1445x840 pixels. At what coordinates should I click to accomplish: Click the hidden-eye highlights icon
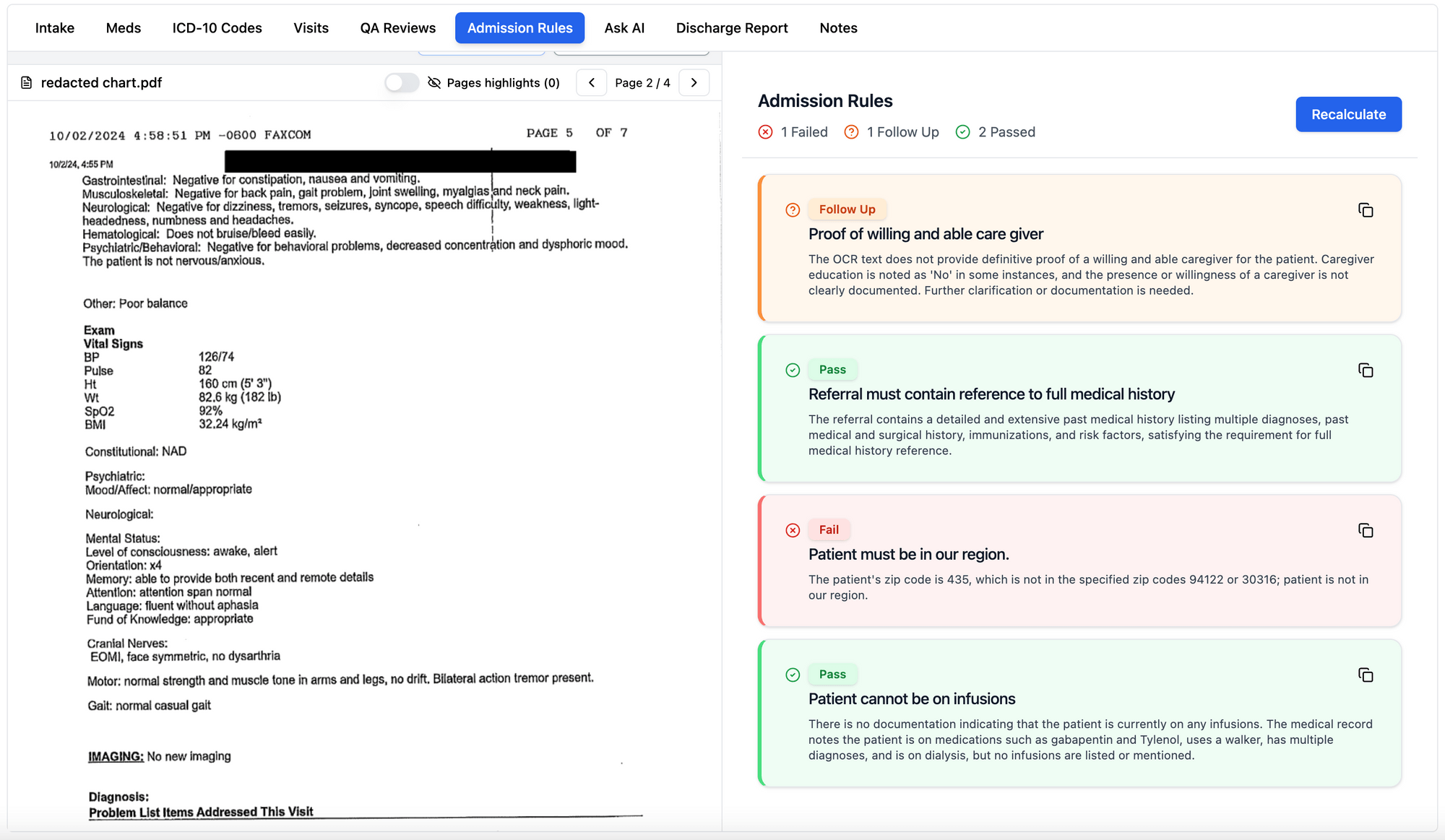click(x=434, y=83)
